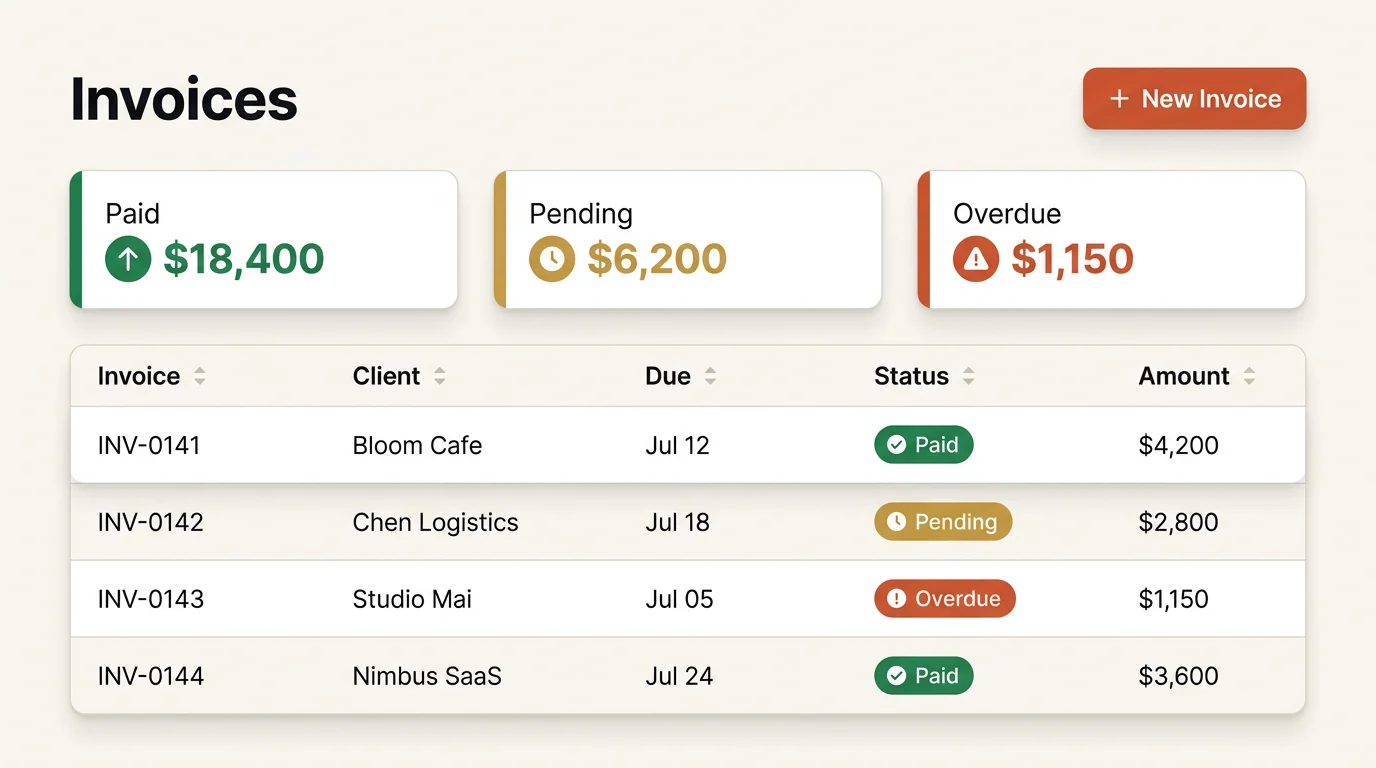Click due date Jul 12
Viewport: 1376px width, 768px height.
[677, 445]
